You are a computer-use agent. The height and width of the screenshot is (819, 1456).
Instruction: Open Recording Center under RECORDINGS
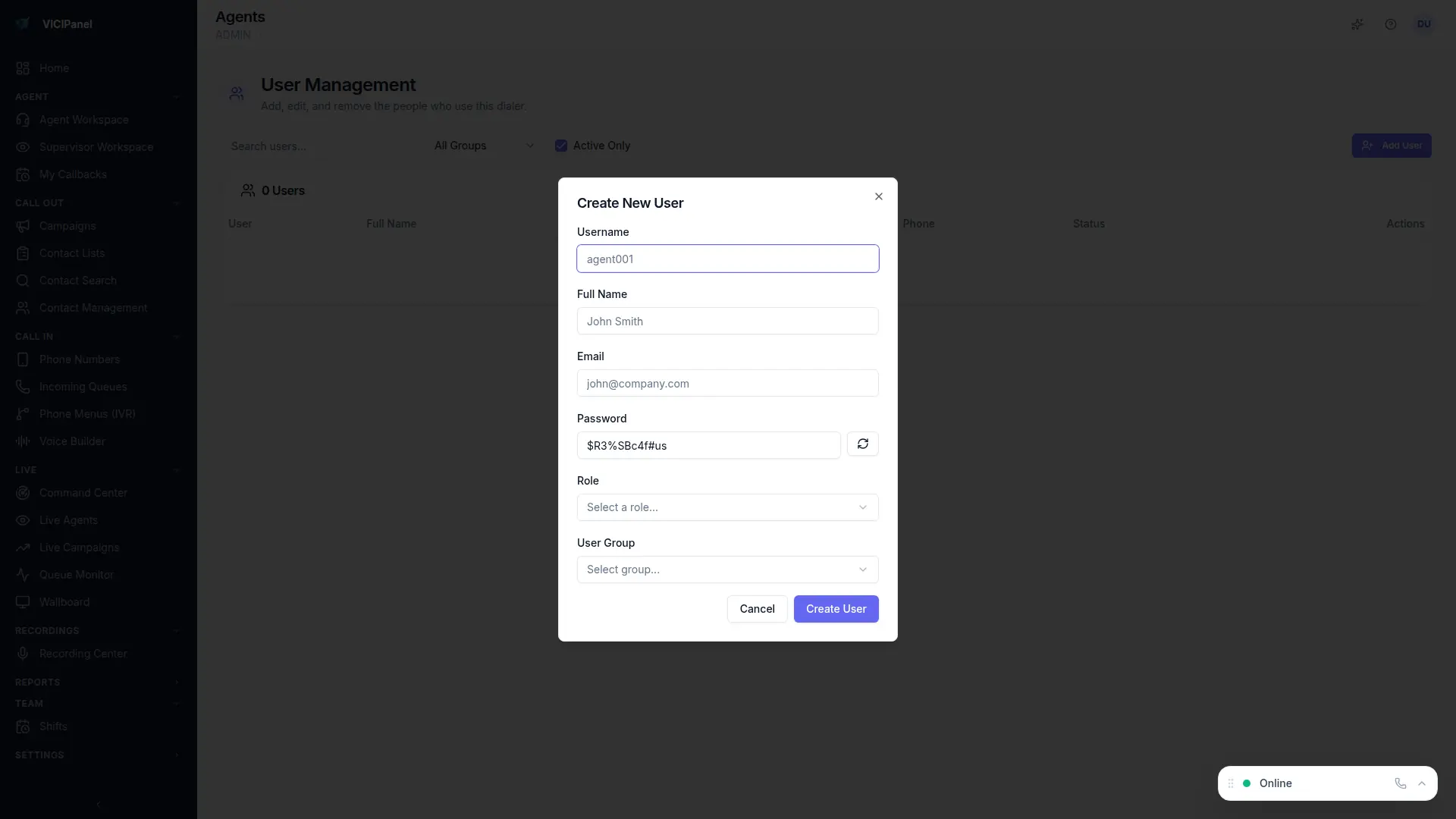point(83,653)
